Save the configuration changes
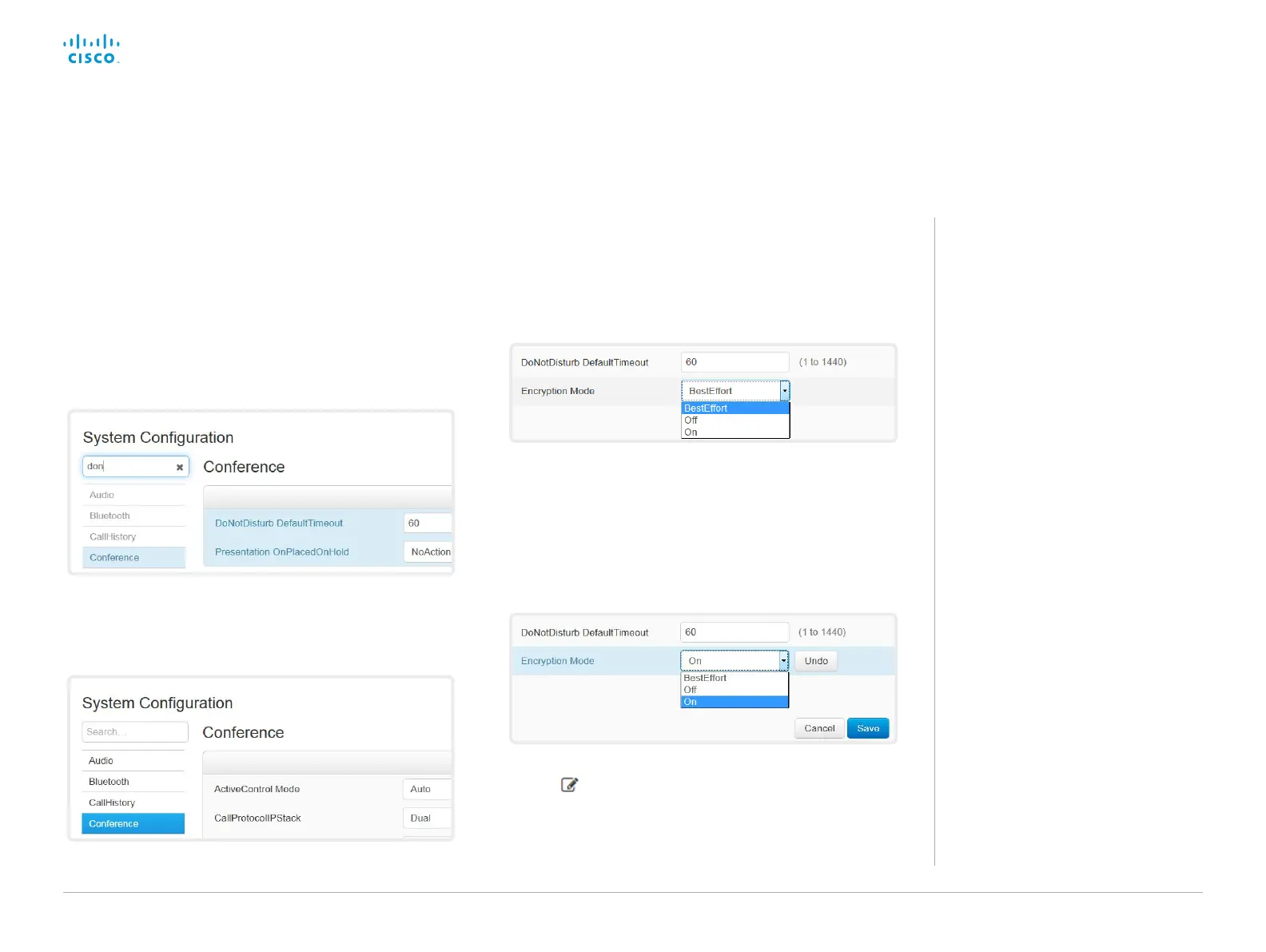The height and width of the screenshot is (952, 1266). tap(868, 728)
